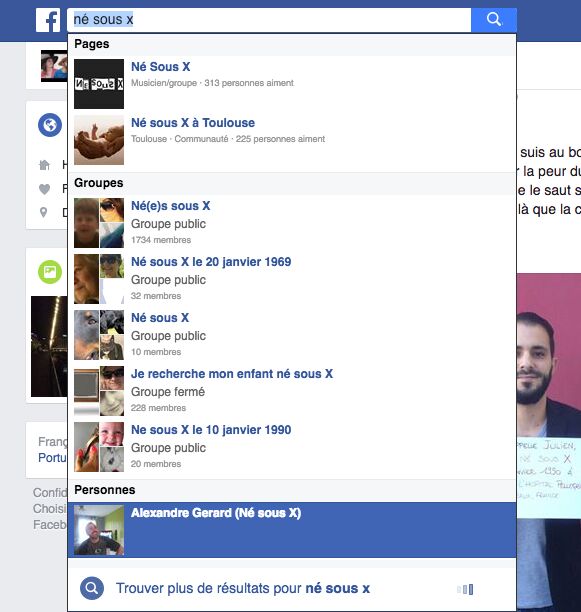
Task: Click the globe icon in left sidebar
Action: [x=50, y=125]
